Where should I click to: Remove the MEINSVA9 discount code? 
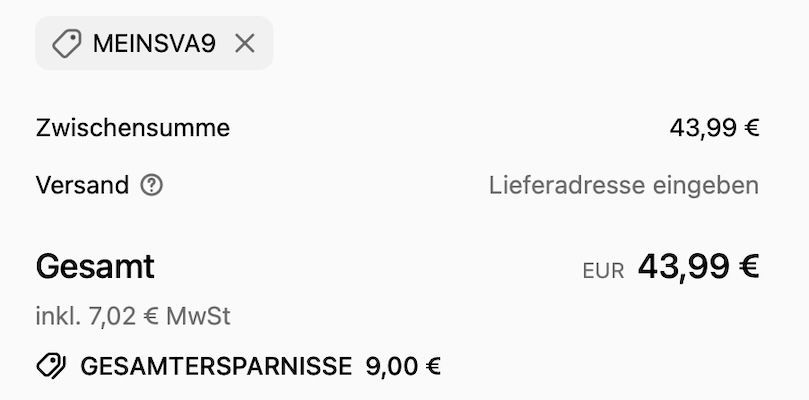pyautogui.click(x=244, y=43)
